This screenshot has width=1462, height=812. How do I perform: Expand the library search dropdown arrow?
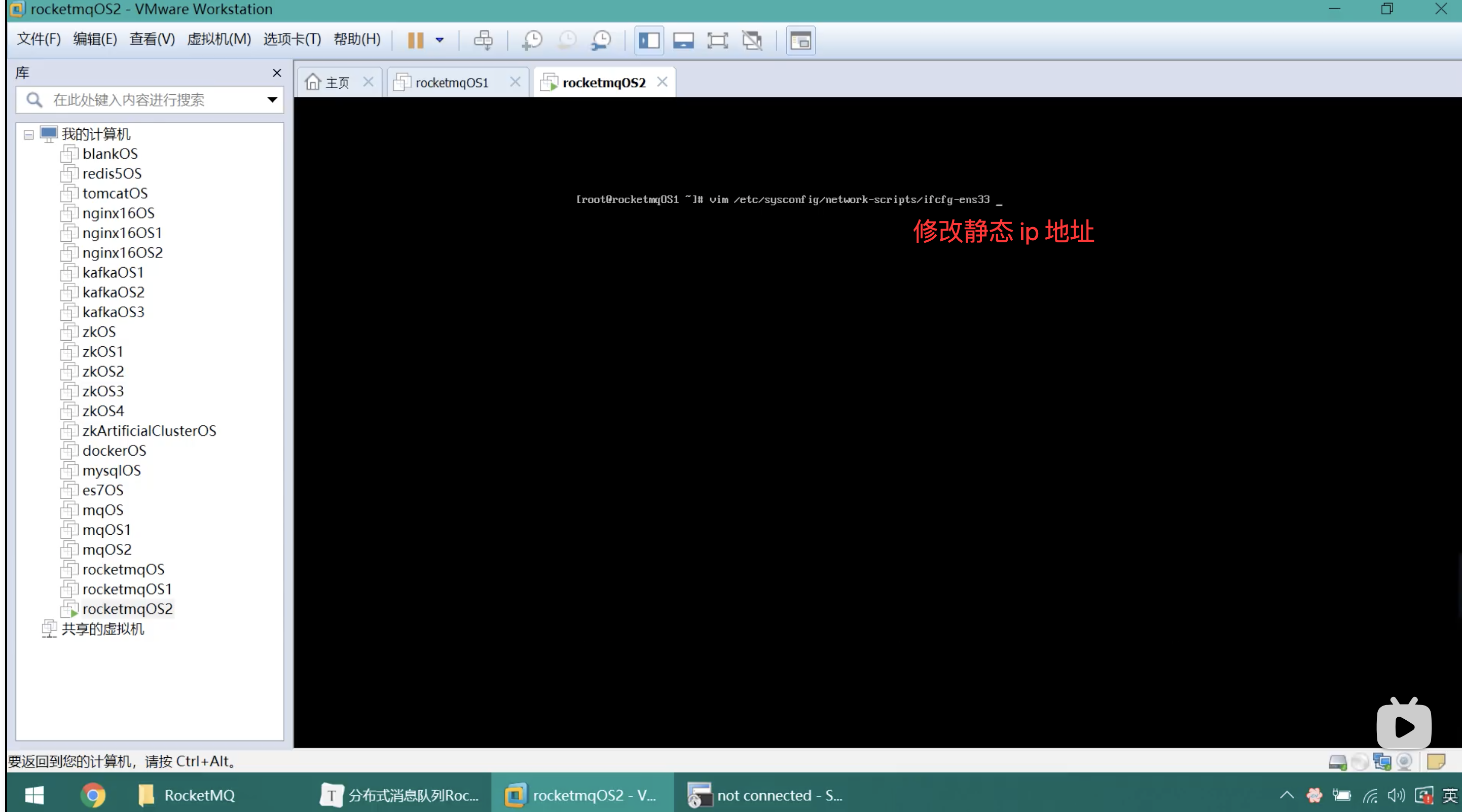point(272,100)
